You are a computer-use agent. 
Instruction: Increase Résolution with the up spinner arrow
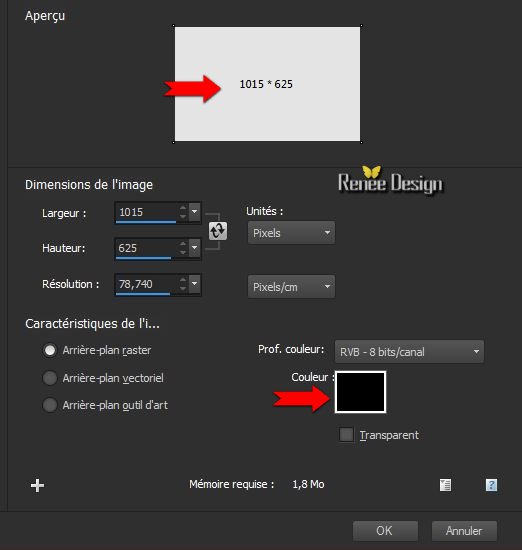(x=183, y=280)
